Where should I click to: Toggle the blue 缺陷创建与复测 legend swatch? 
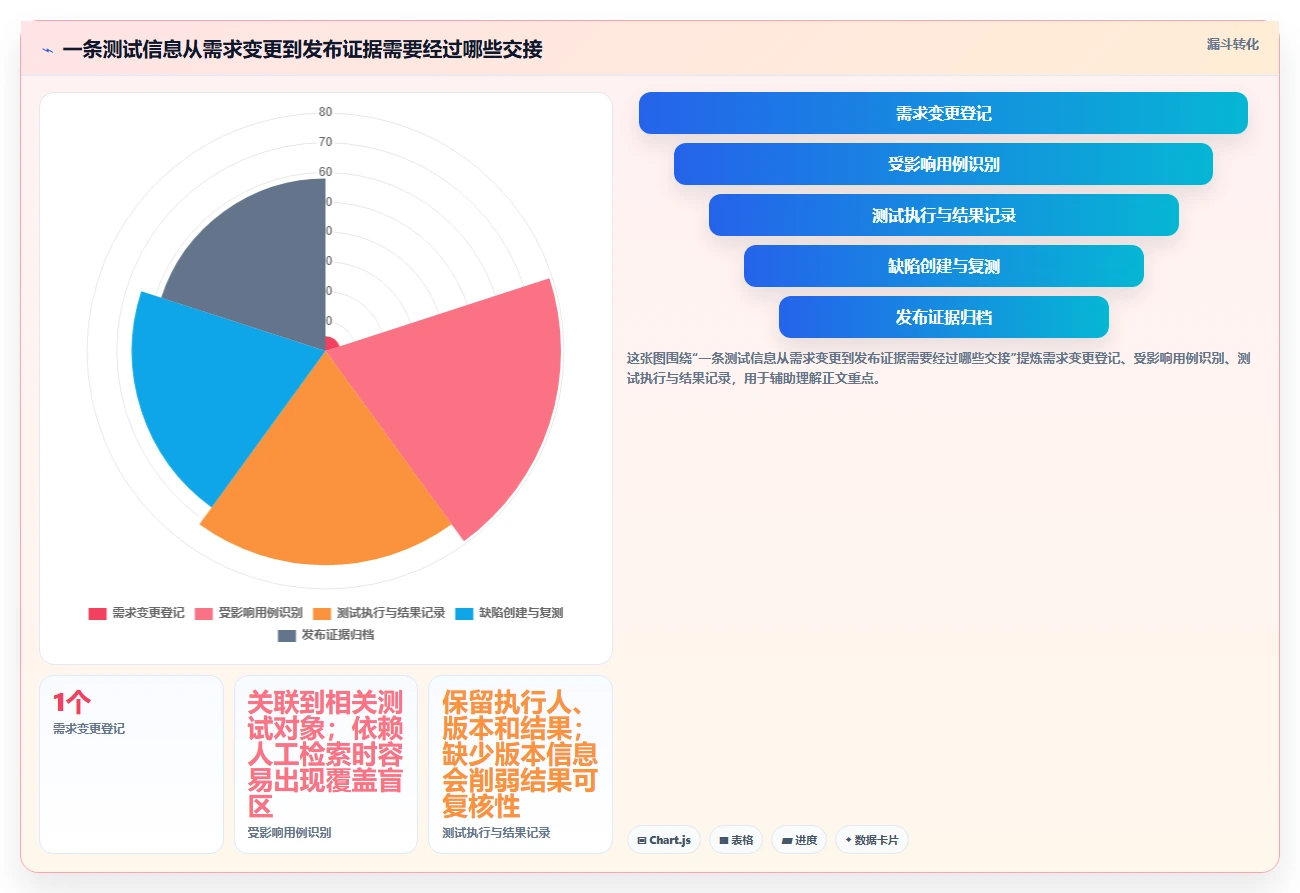tap(464, 613)
